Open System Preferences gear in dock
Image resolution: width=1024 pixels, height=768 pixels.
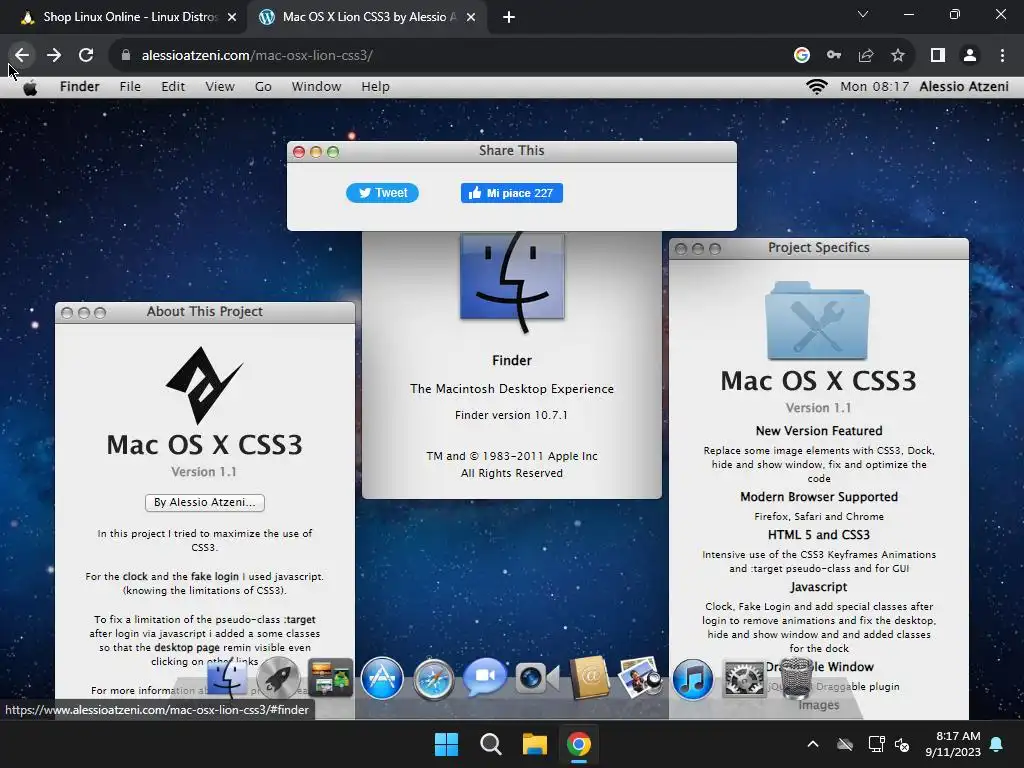(744, 679)
